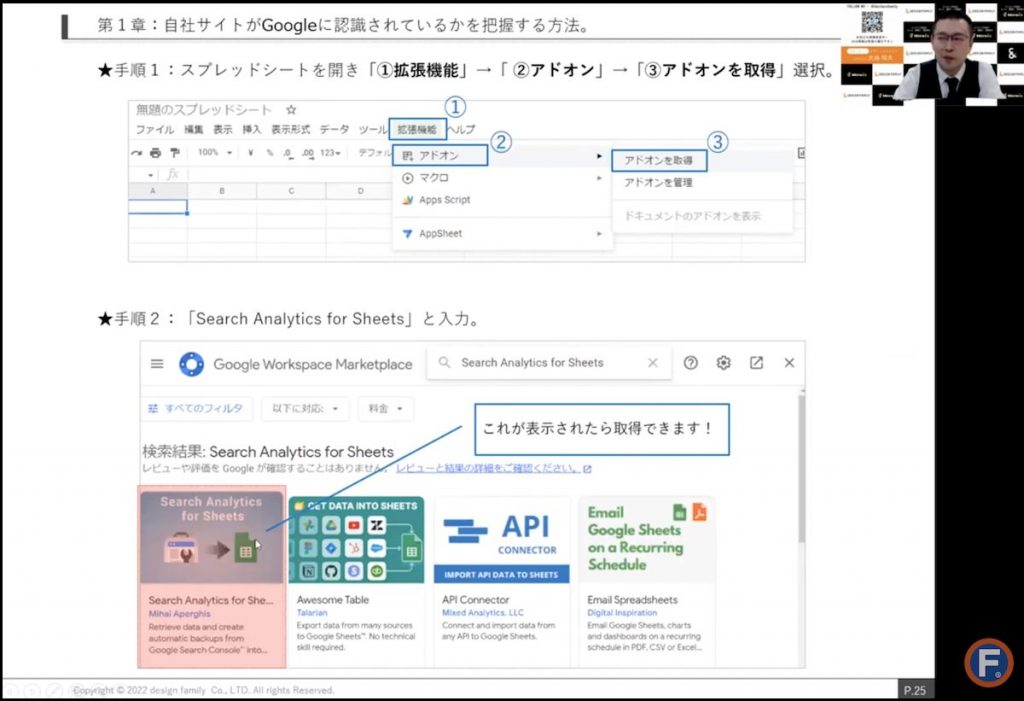Click the presenter webcam thumbnail

(932, 54)
